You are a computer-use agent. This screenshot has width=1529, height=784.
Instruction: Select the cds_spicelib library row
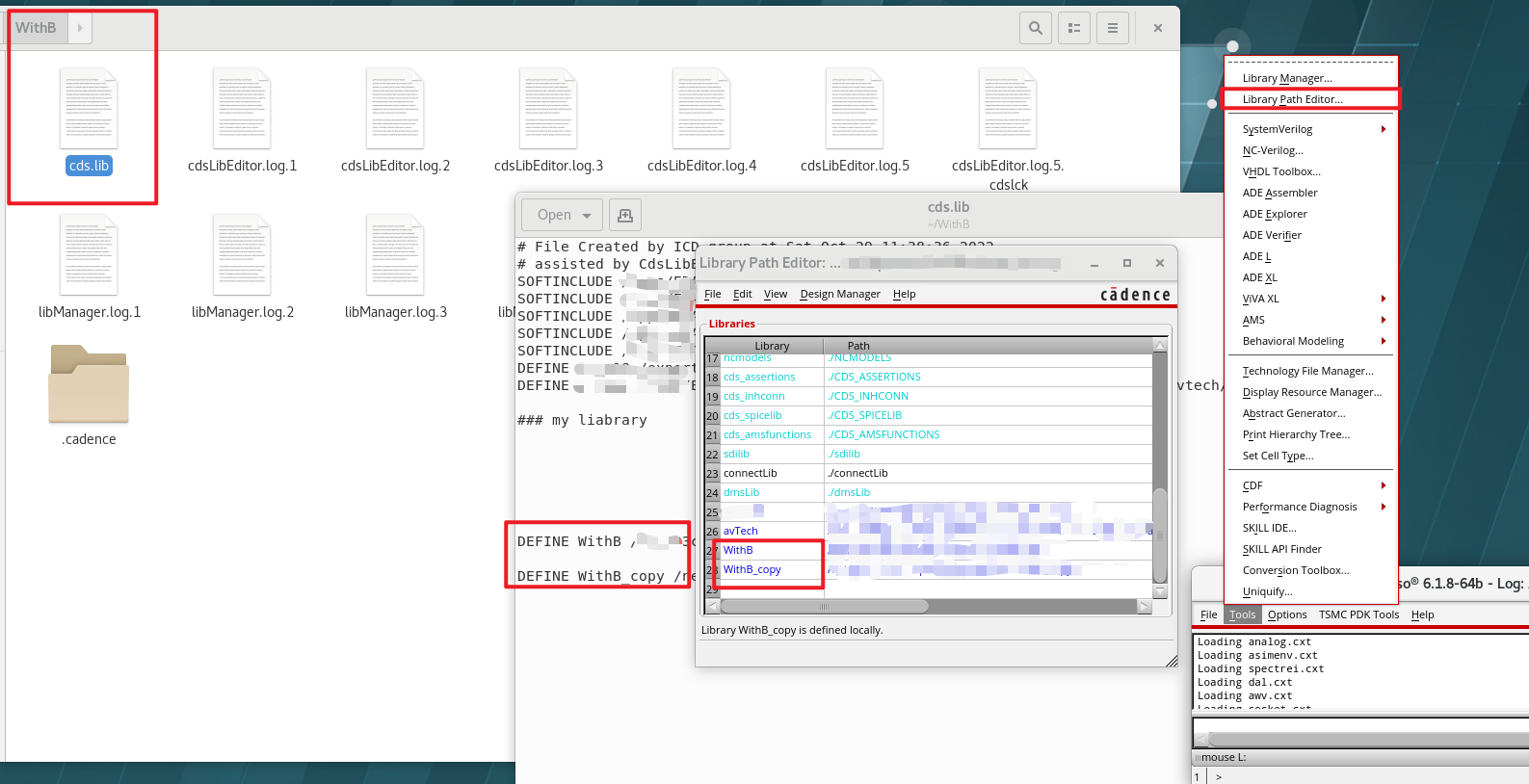coord(929,415)
